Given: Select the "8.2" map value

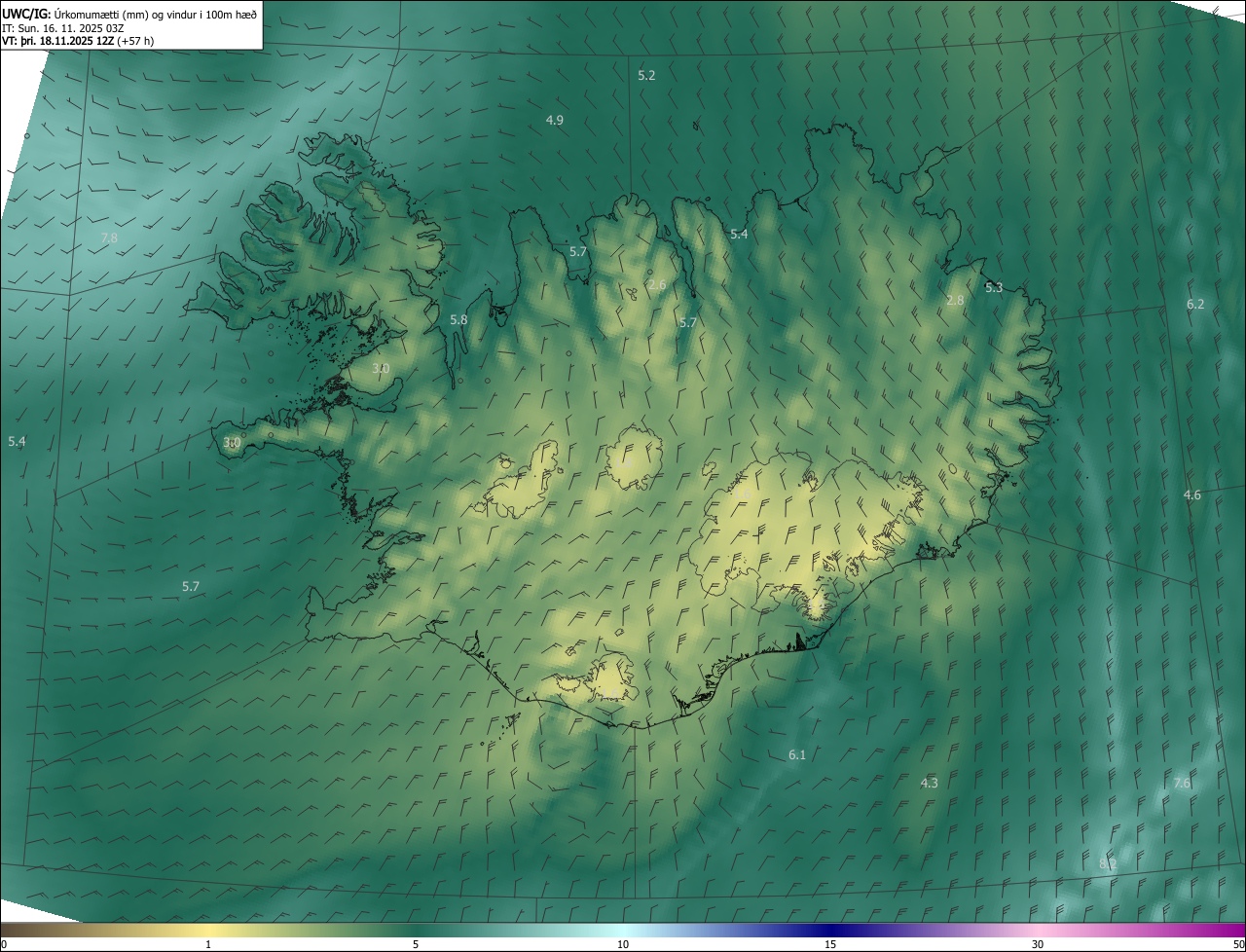Looking at the screenshot, I should (x=1108, y=863).
